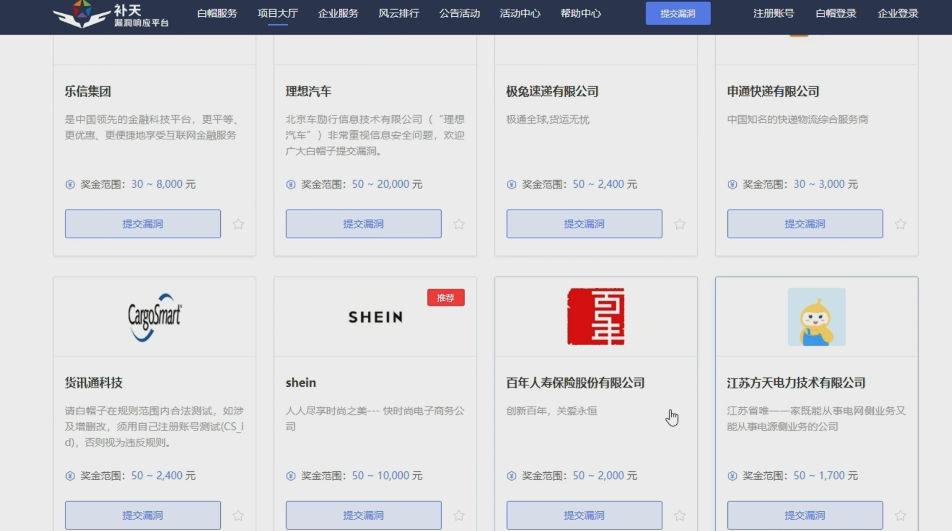
Task: Click the 江苏方天电力 mascot logo
Action: (x=817, y=317)
